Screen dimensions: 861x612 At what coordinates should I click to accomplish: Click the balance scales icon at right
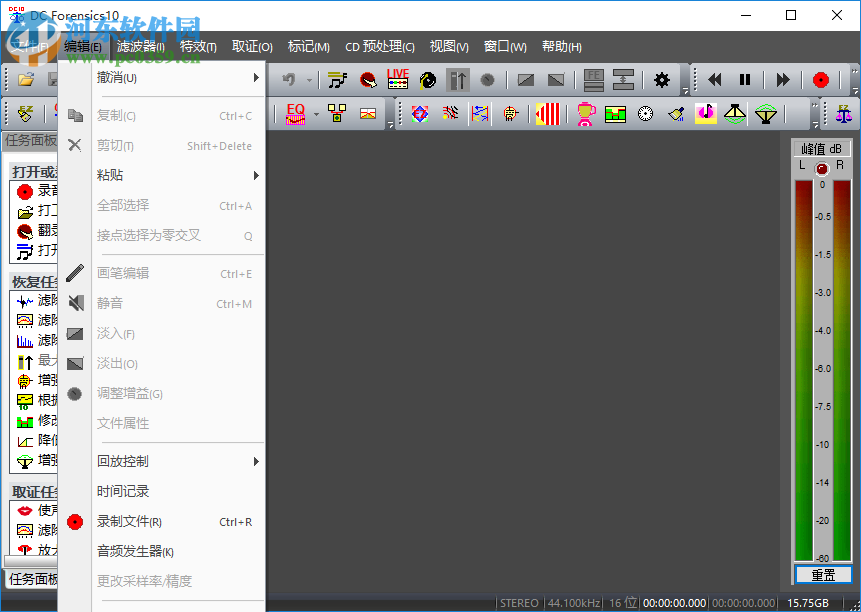[x=844, y=114]
